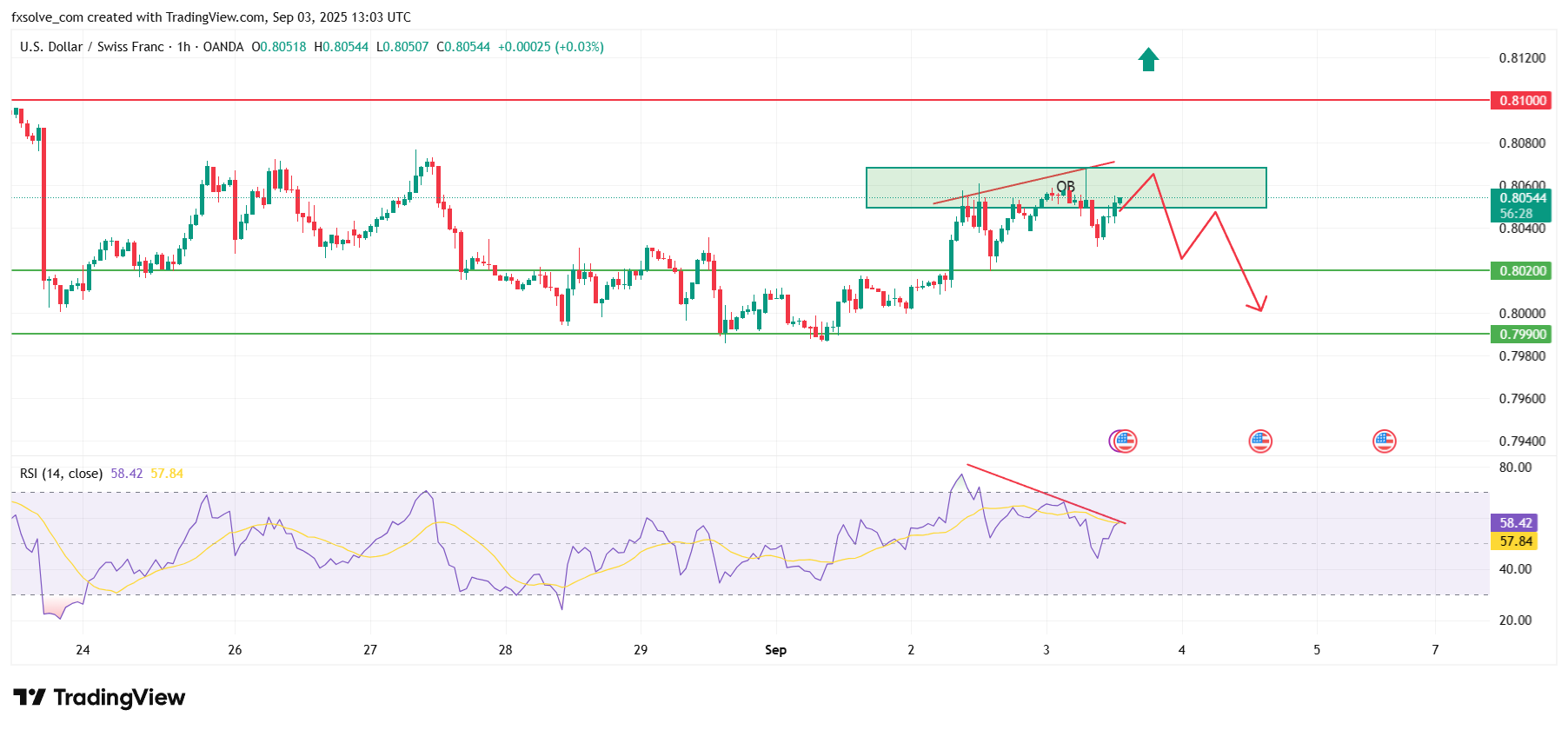
Task: Click the TradingView logo at the bottom left
Action: click(99, 698)
